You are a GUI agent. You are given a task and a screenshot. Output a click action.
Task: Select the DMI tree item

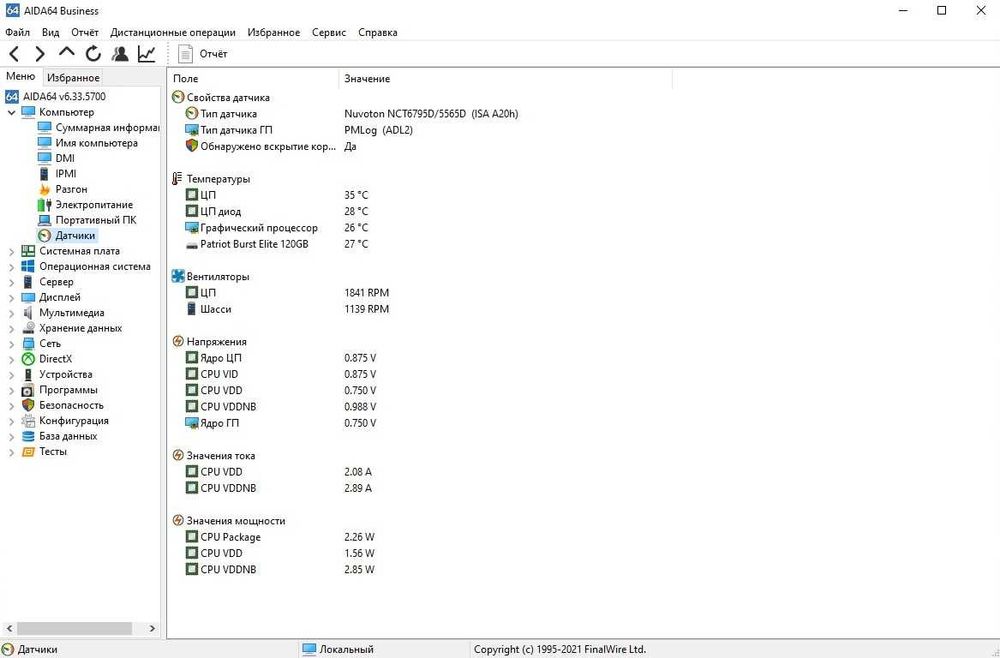pos(56,158)
